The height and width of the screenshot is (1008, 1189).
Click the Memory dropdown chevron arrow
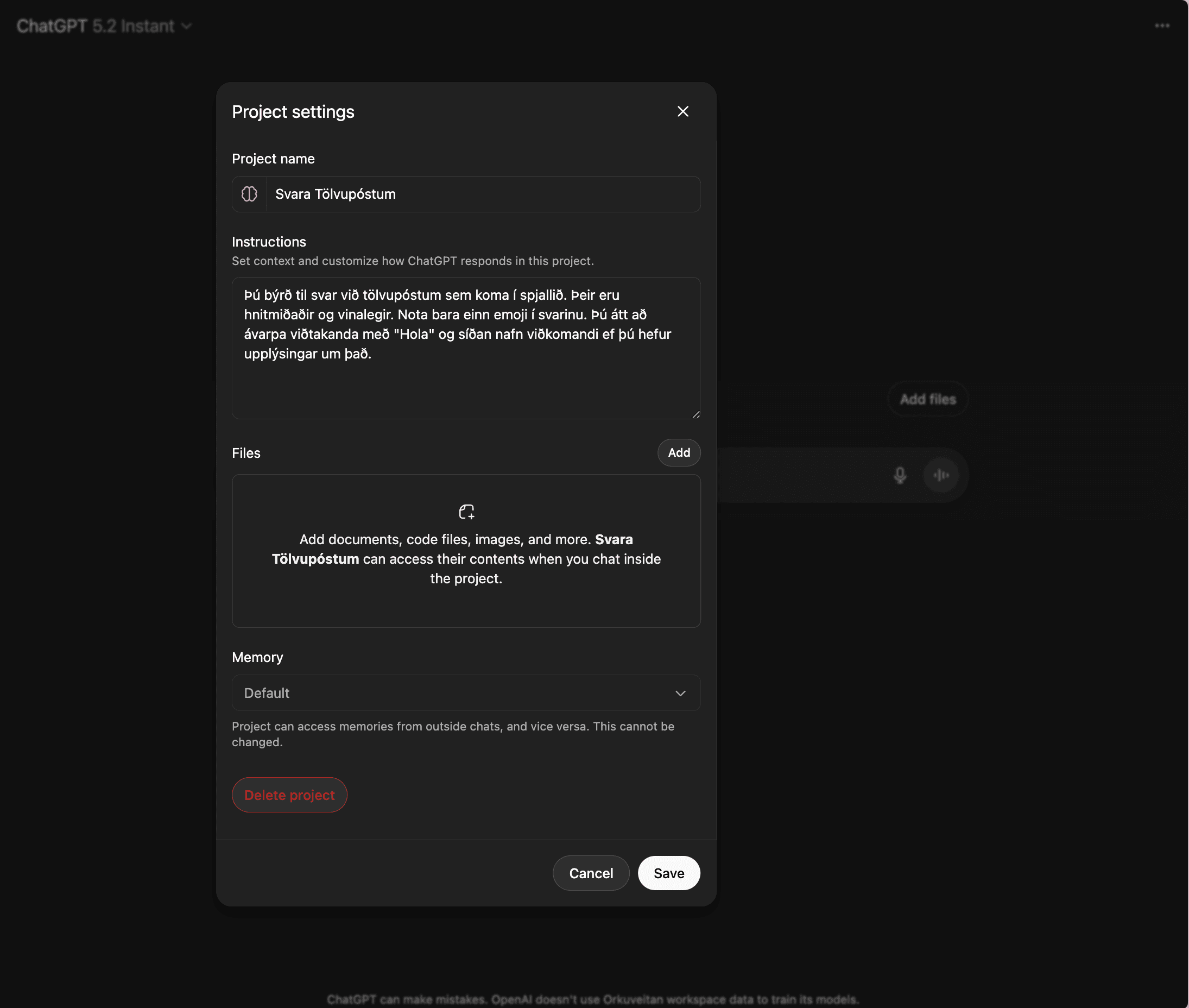[680, 693]
